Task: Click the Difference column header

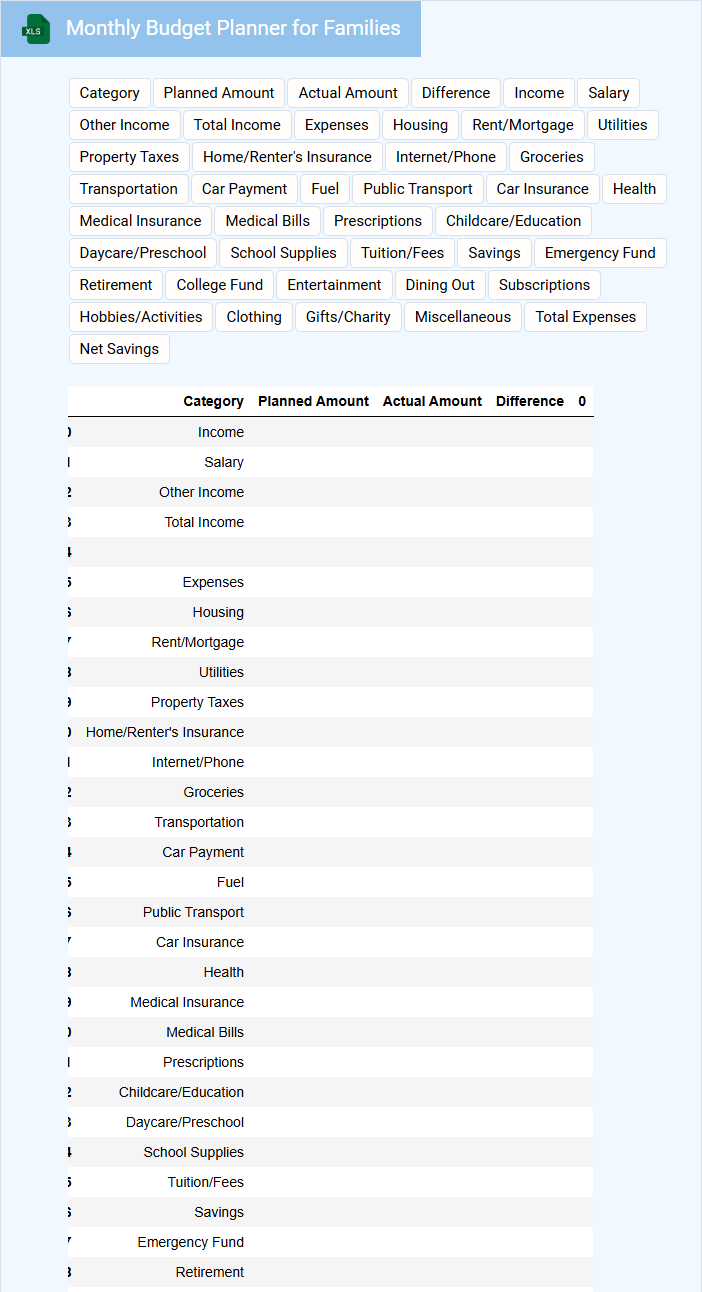Action: 529,401
